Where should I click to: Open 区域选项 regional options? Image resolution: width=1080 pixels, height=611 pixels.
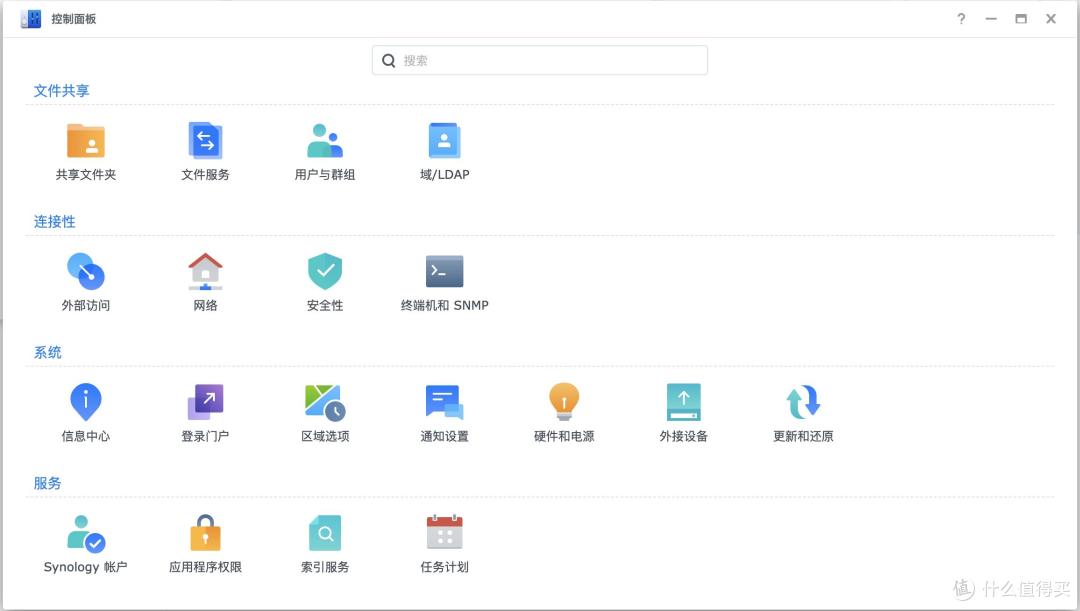(324, 402)
